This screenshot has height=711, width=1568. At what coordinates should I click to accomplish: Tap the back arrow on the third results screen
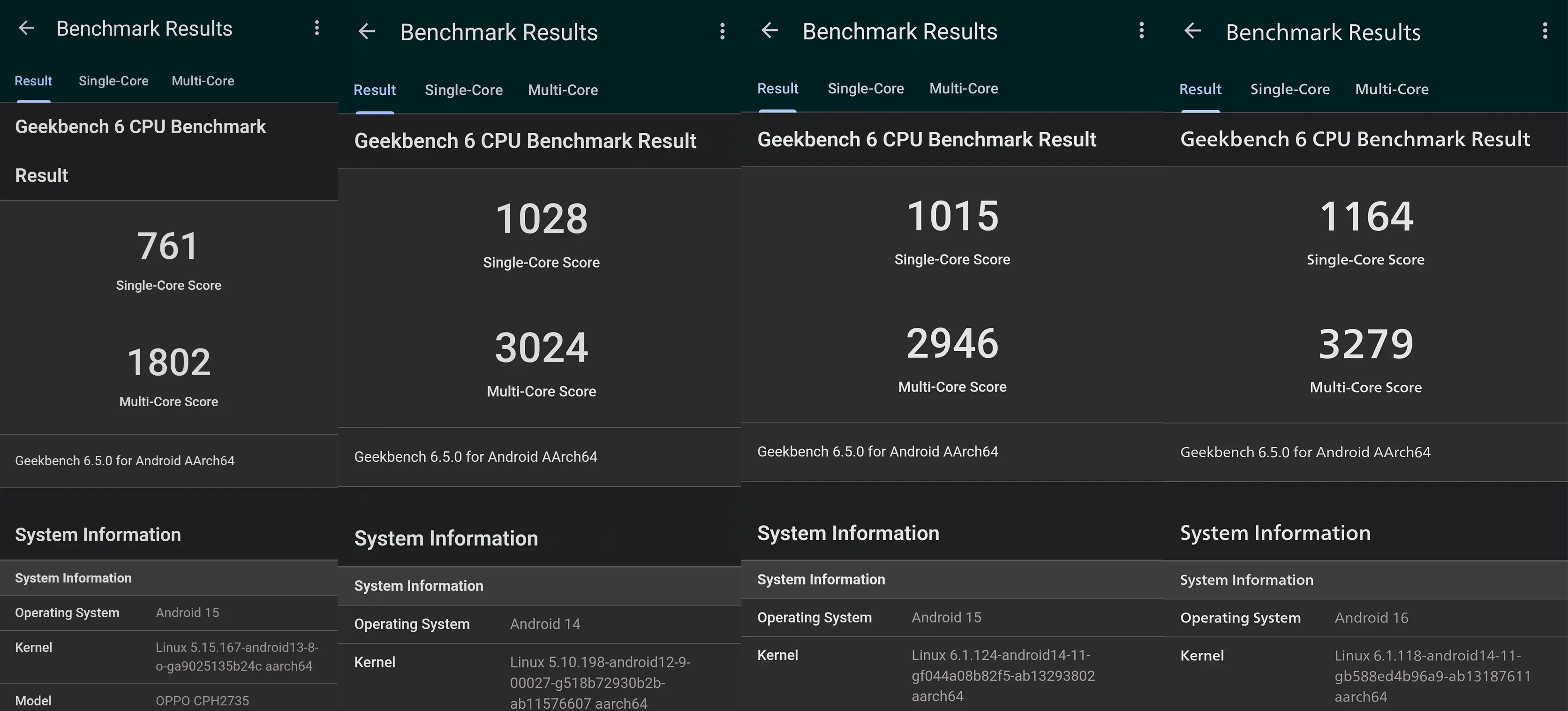pyautogui.click(x=770, y=30)
